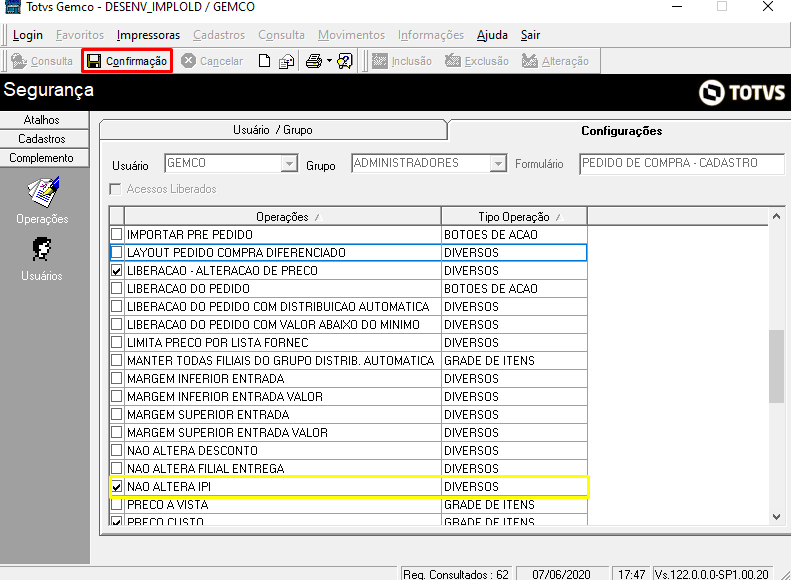Open the Login menu
791x580 pixels.
point(28,35)
